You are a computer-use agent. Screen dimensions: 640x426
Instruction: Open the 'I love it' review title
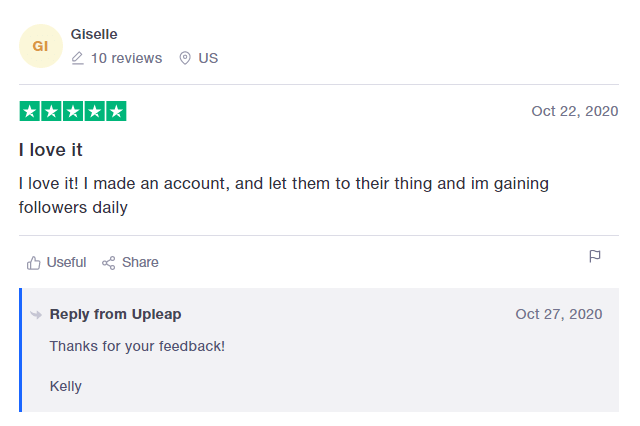click(51, 150)
